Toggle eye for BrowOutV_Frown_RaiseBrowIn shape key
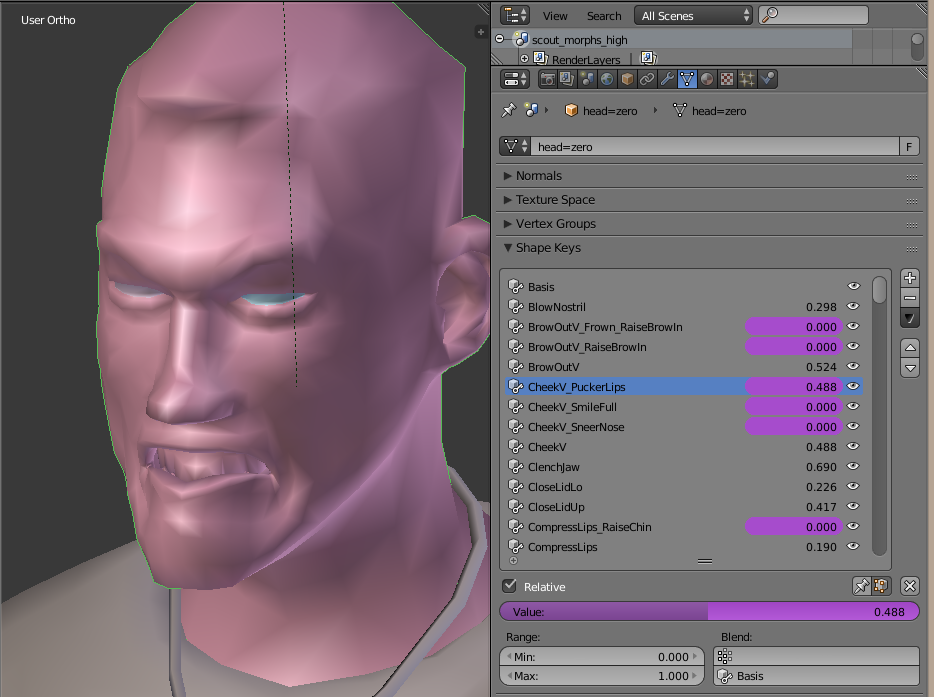This screenshot has height=697, width=934. [854, 326]
